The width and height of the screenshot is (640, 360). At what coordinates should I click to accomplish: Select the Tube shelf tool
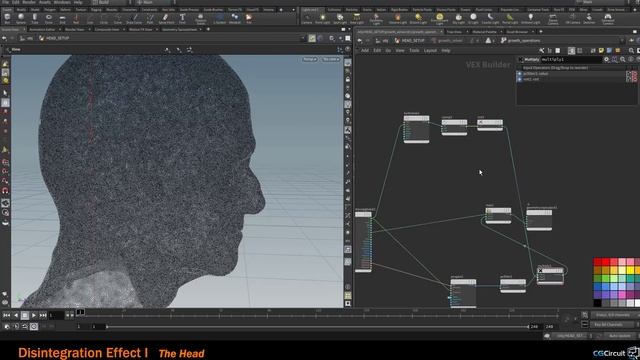coord(35,18)
